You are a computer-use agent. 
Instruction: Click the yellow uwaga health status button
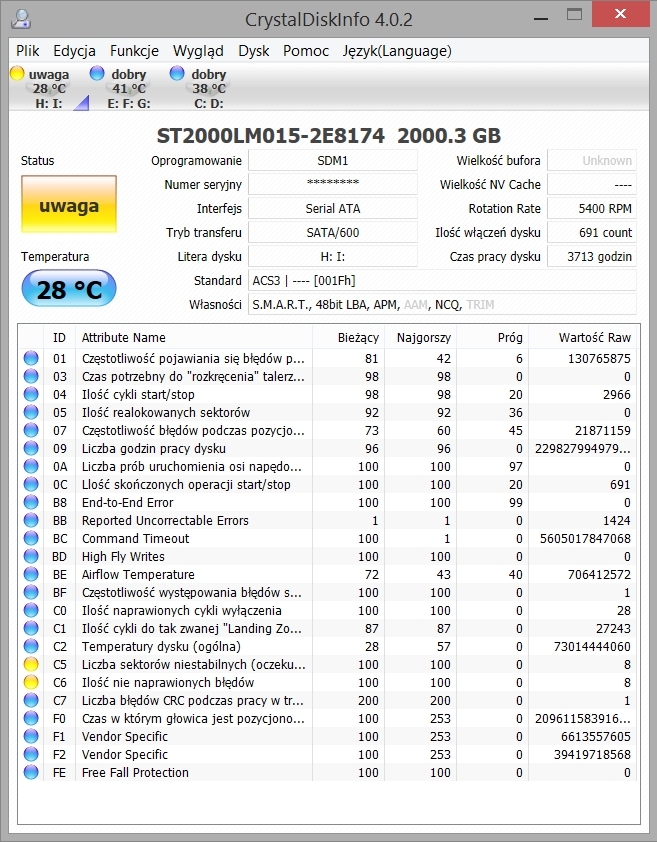coord(69,204)
